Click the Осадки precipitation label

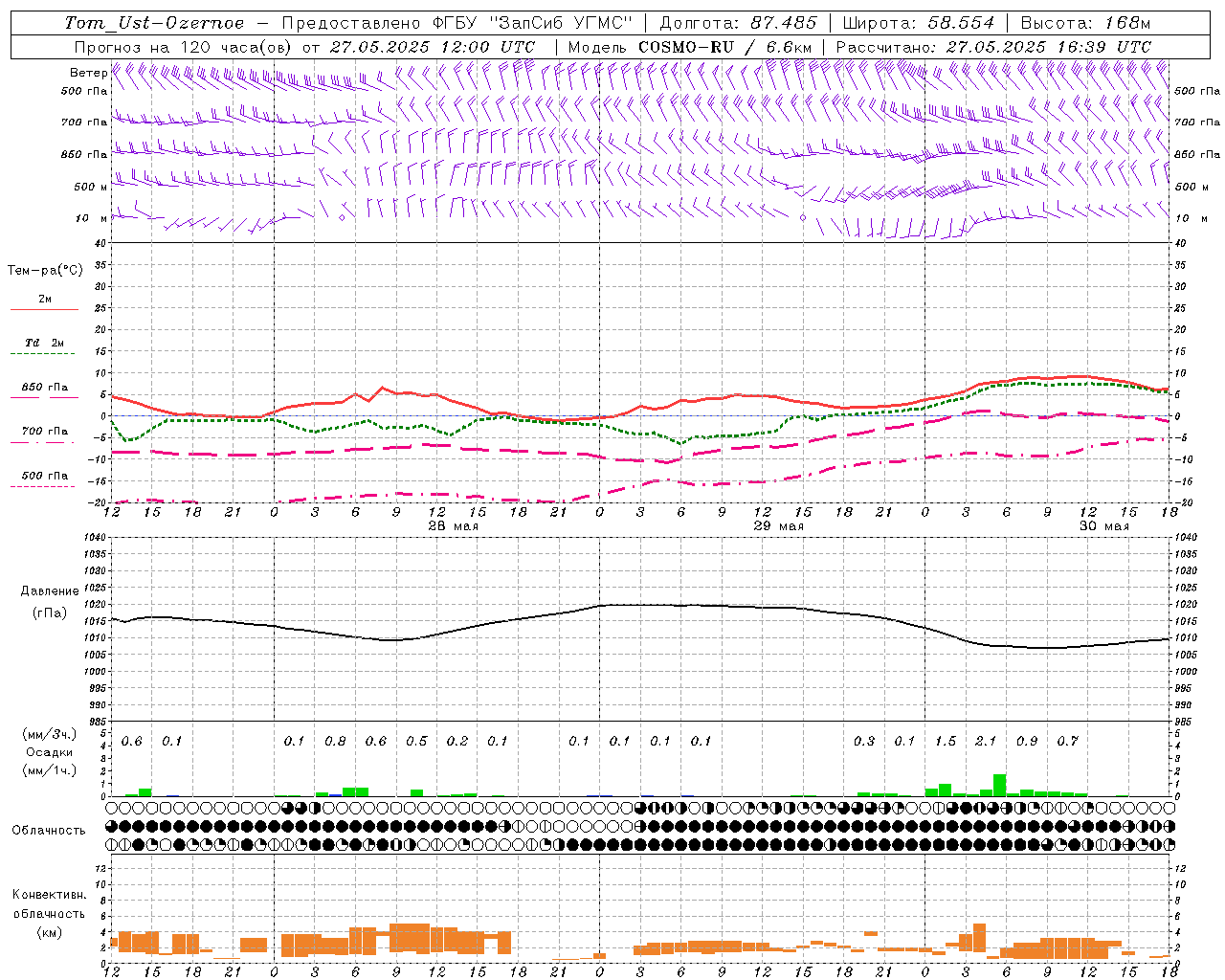[x=50, y=752]
